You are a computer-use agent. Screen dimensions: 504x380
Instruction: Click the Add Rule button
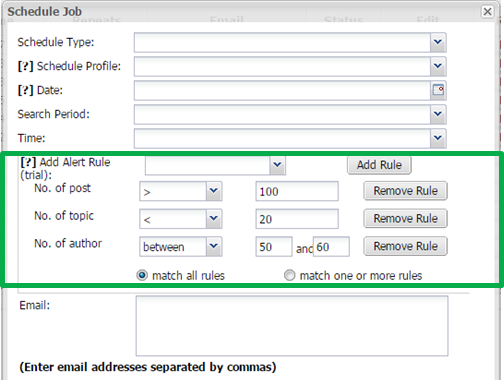click(x=379, y=165)
